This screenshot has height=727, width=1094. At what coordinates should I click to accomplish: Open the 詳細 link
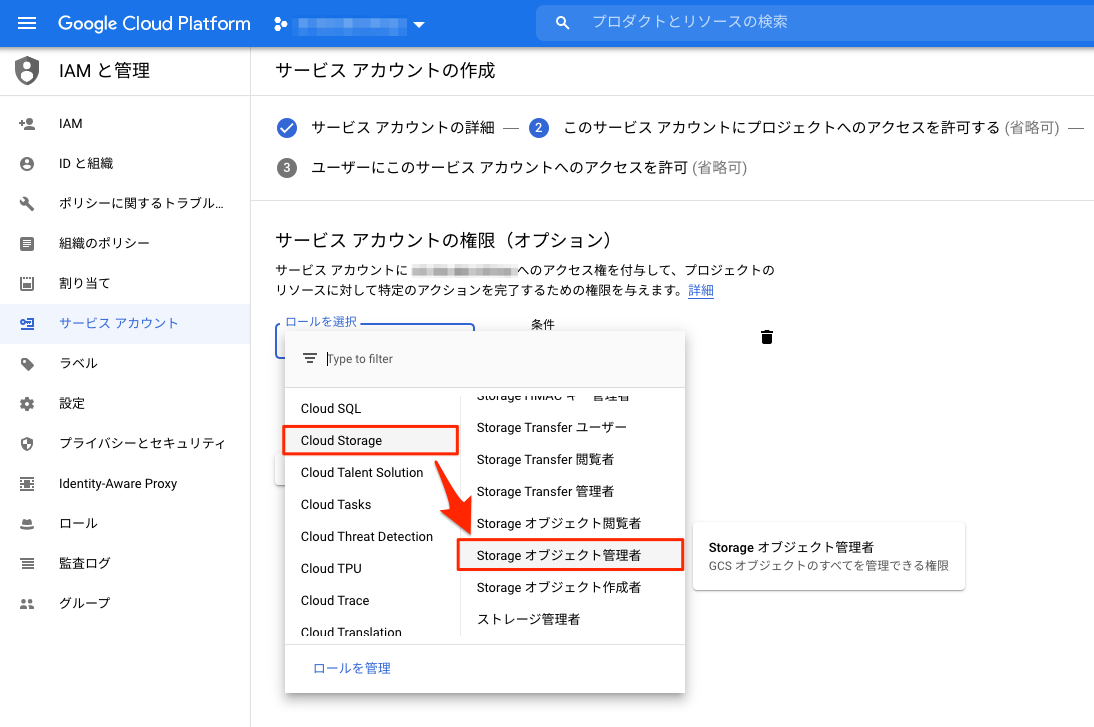700,290
